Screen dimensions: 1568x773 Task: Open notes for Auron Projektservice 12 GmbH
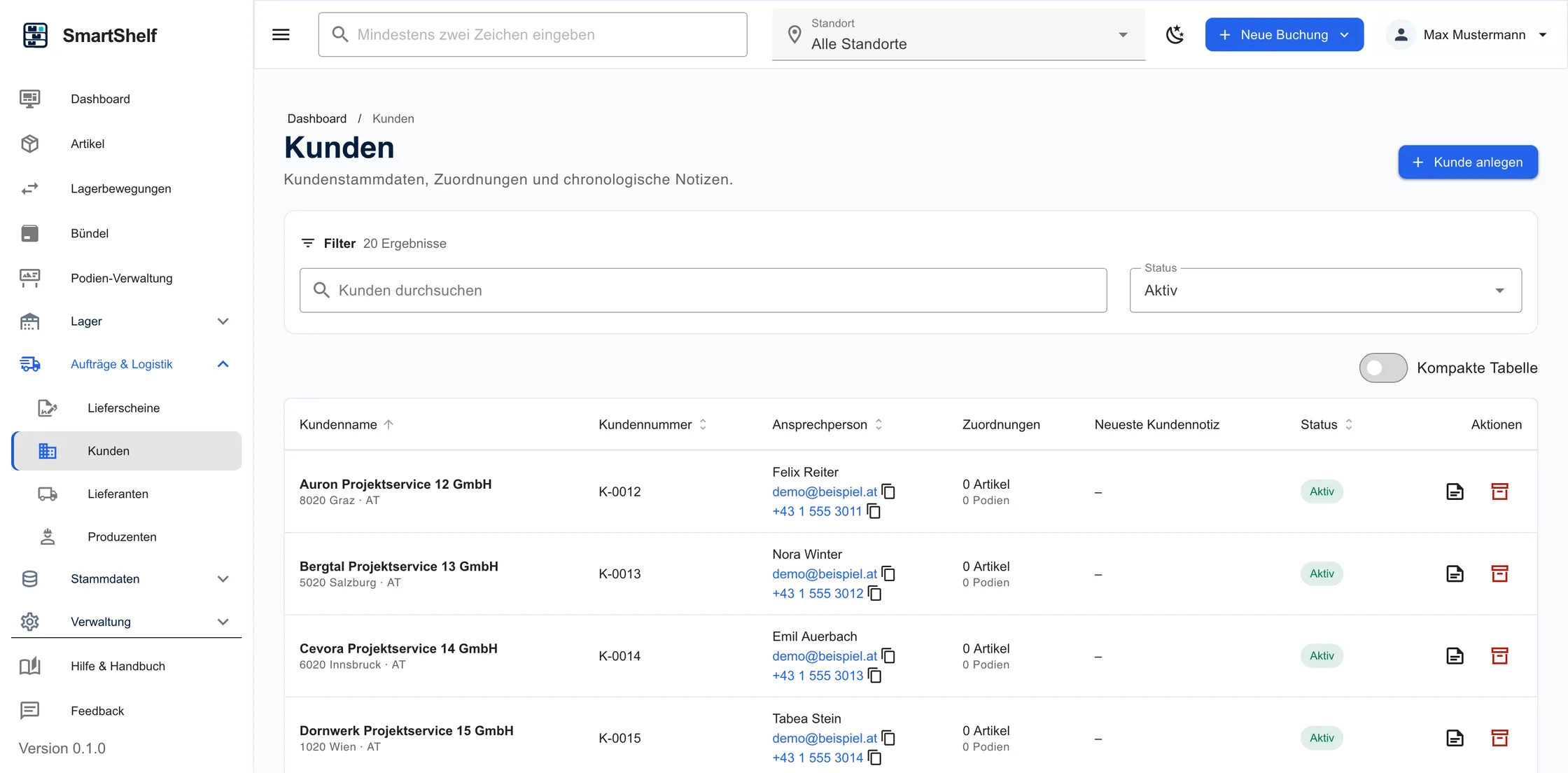[x=1455, y=492]
